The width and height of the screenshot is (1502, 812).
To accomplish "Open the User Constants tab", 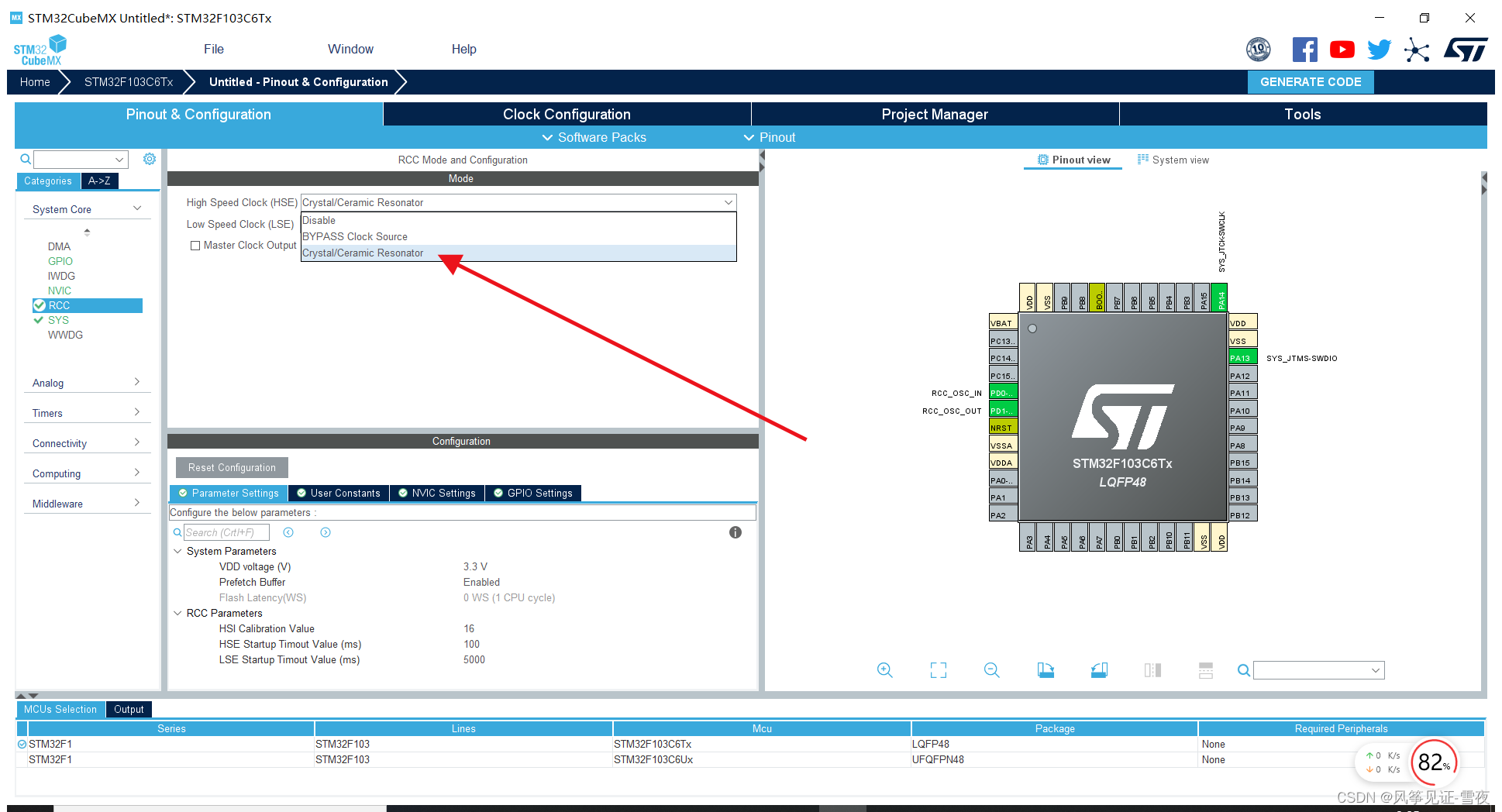I will pos(339,493).
